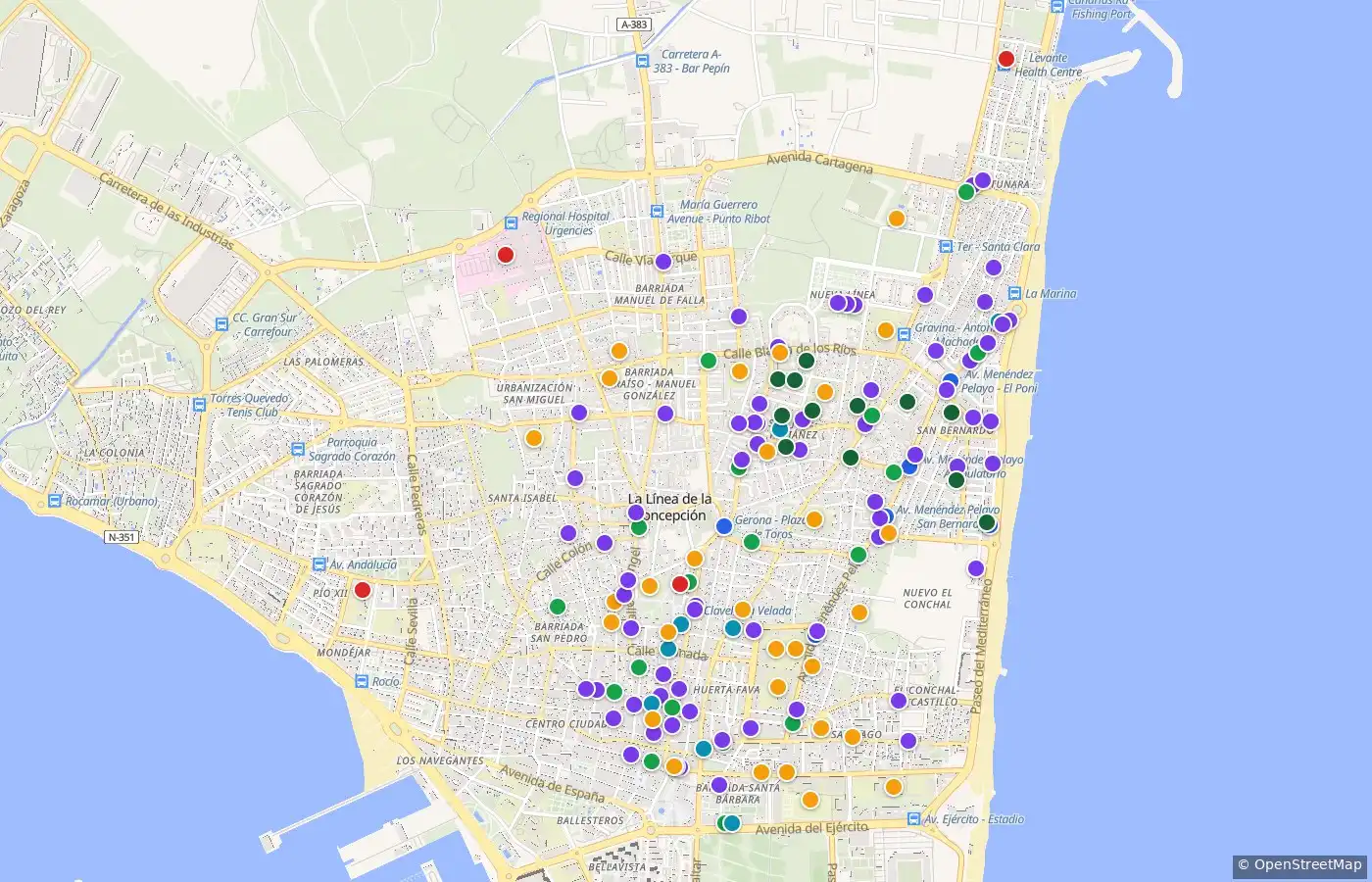Click the Carretera de las Industrias label
1372x882 pixels.
coord(167,212)
